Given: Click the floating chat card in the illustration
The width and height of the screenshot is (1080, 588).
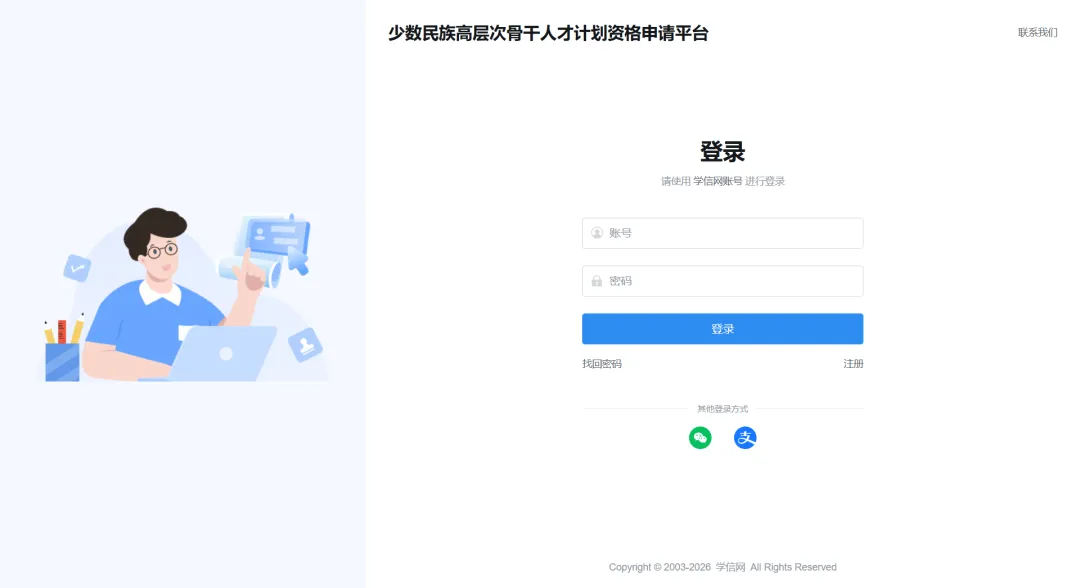Looking at the screenshot, I should tap(274, 236).
